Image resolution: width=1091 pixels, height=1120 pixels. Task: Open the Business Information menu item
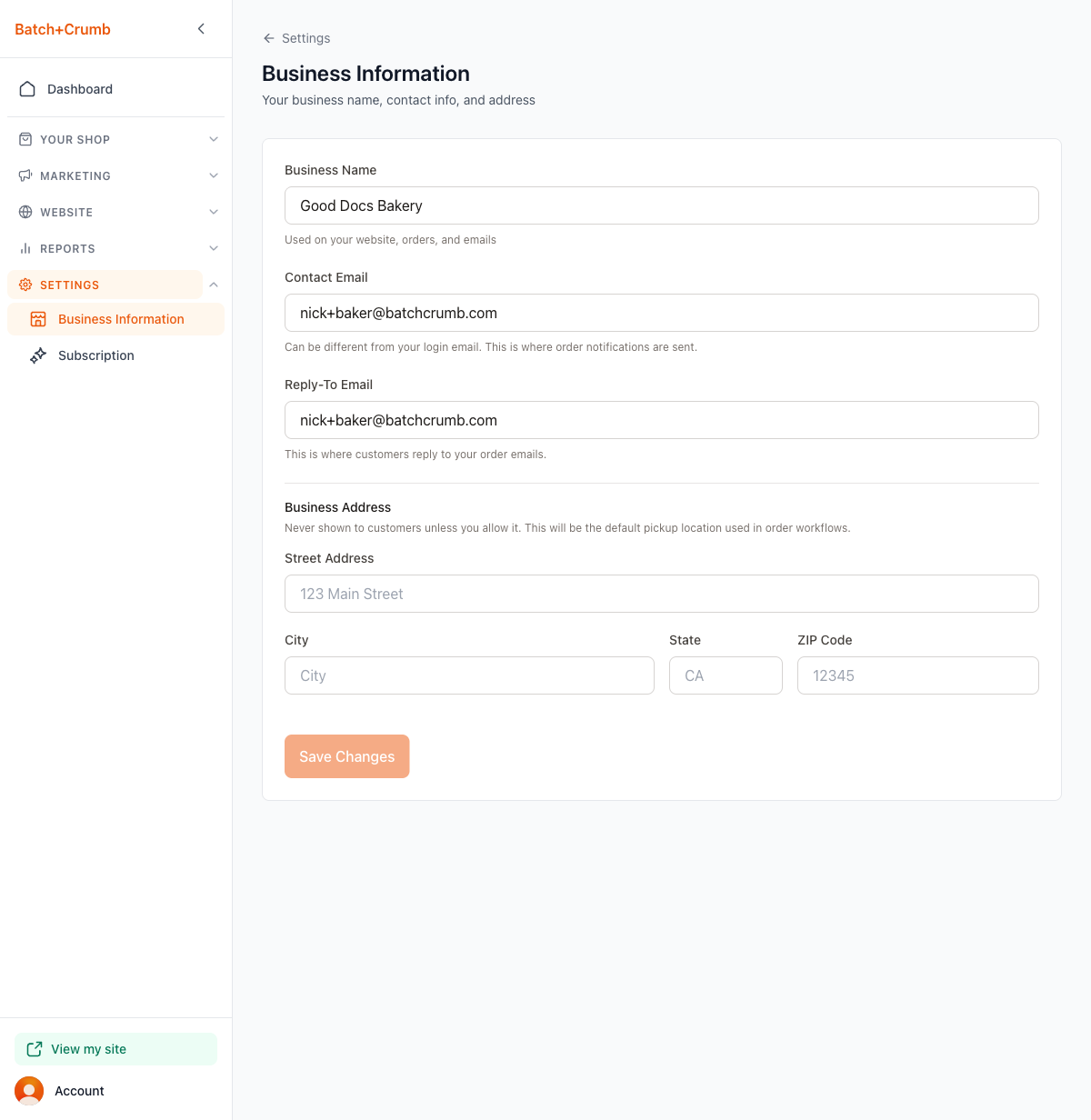click(121, 319)
